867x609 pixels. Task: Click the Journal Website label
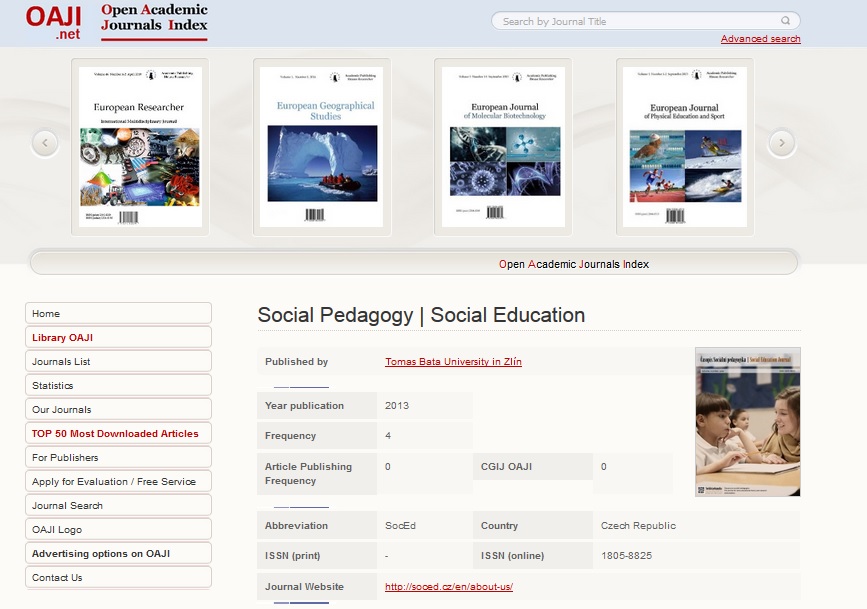pyautogui.click(x=304, y=586)
